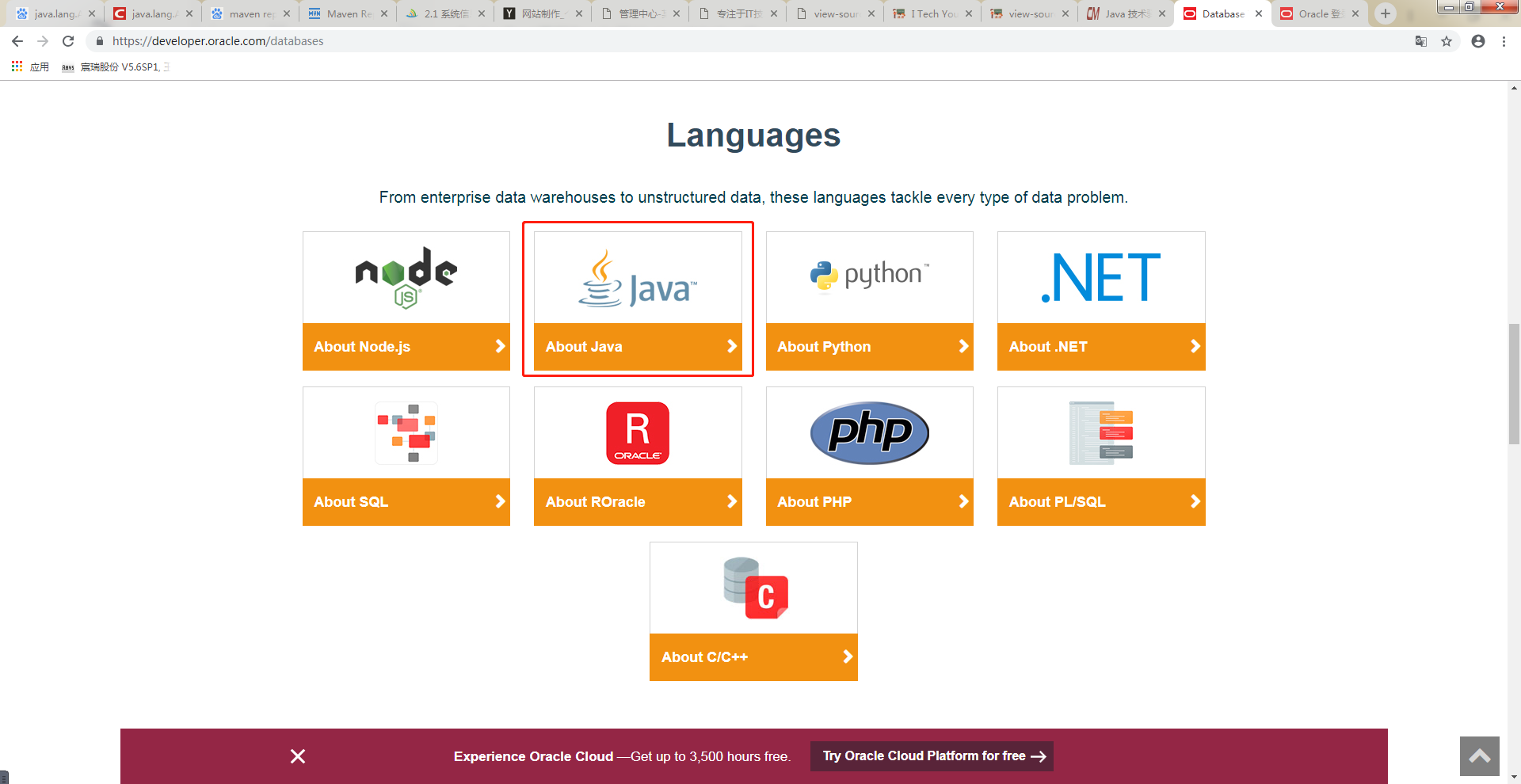
Task: Click the .NET logo image
Action: [1101, 277]
